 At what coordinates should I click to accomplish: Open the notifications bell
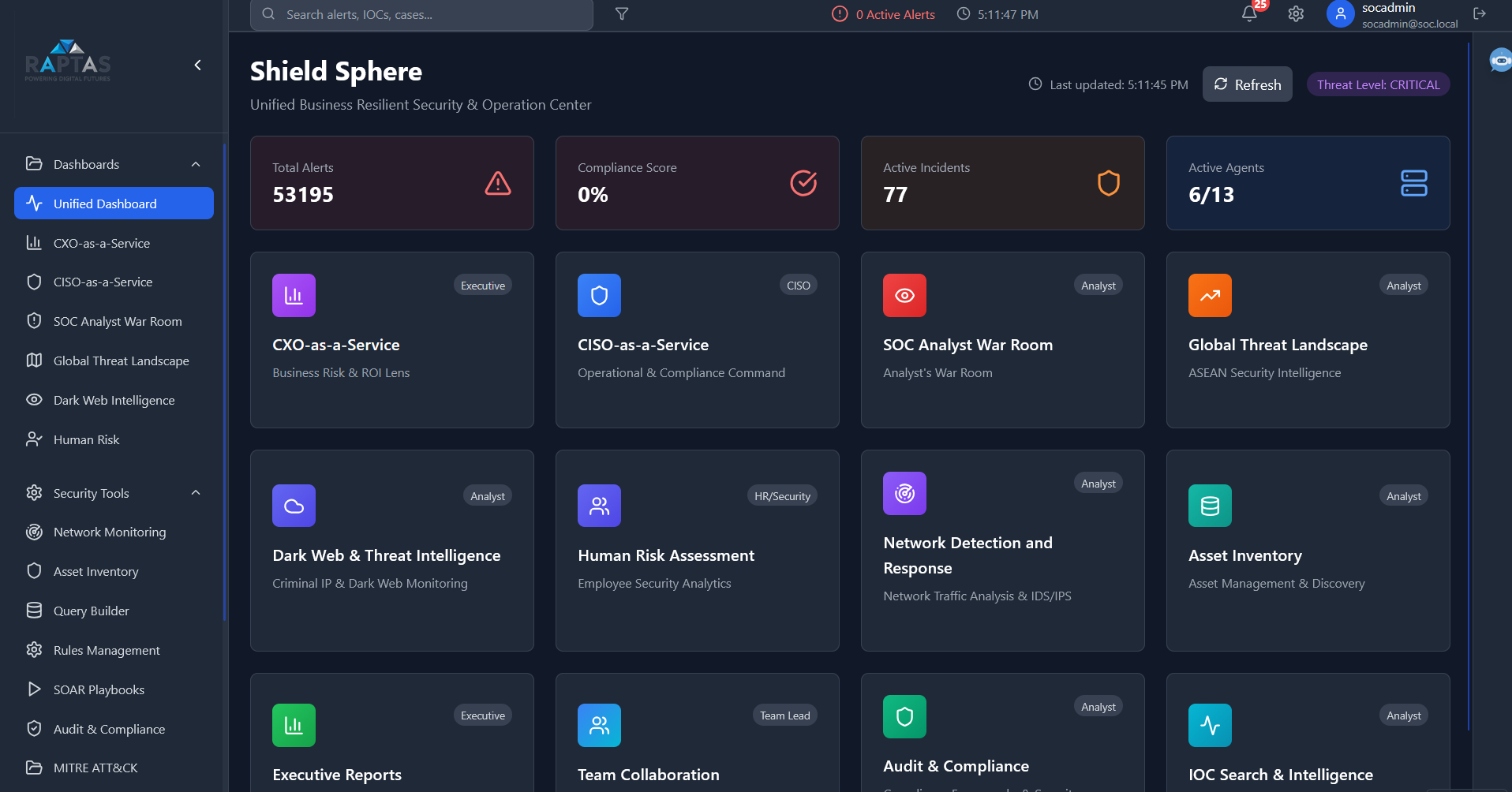click(x=1248, y=14)
